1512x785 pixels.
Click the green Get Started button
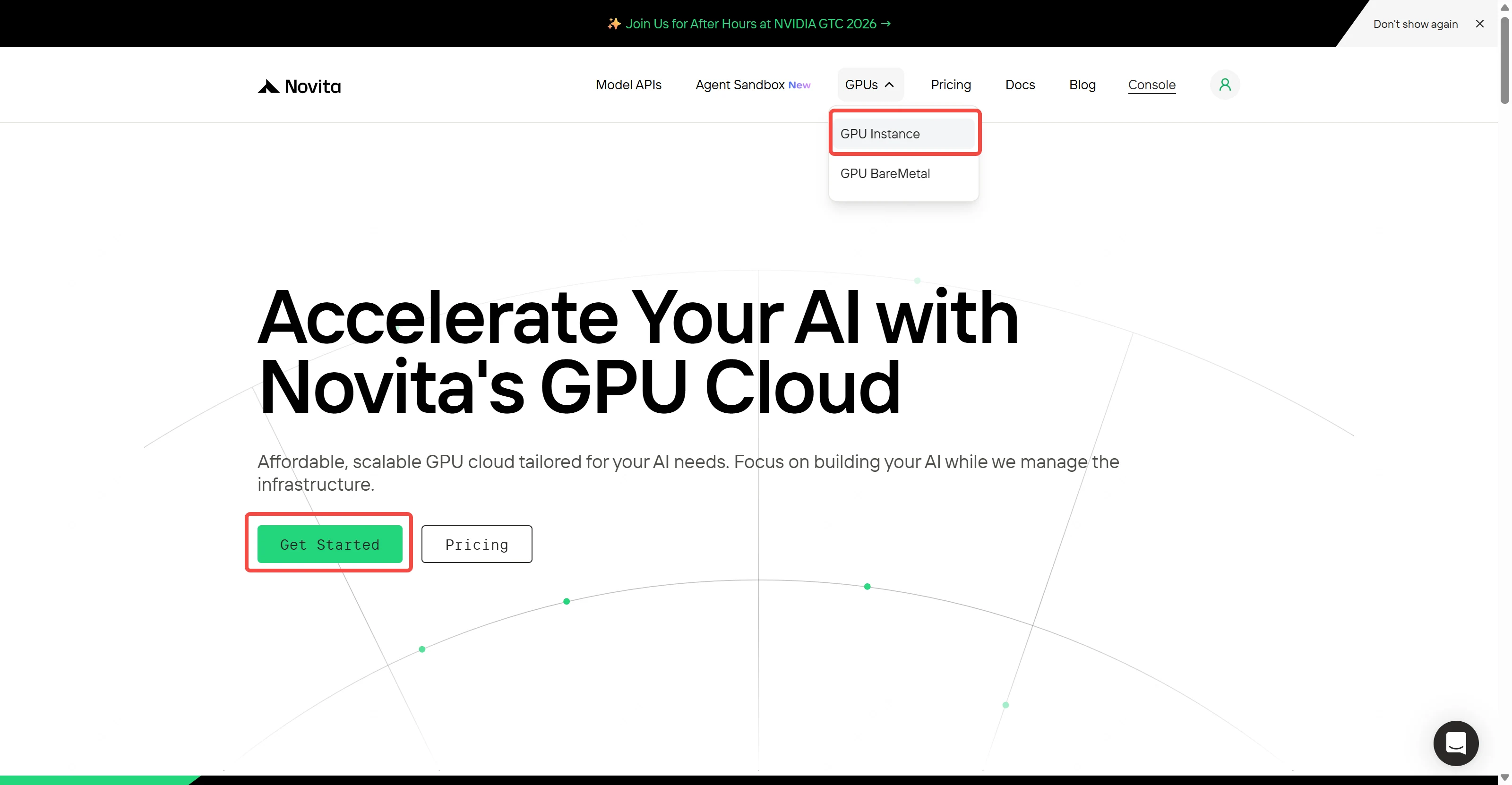pos(330,544)
